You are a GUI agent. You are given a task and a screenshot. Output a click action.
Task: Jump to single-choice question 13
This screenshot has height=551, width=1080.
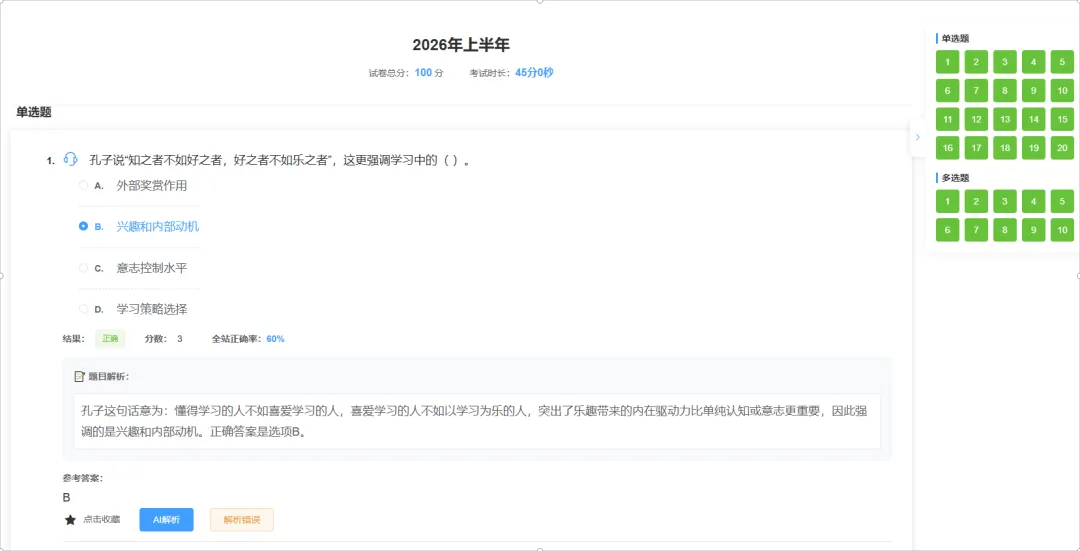pyautogui.click(x=1005, y=119)
